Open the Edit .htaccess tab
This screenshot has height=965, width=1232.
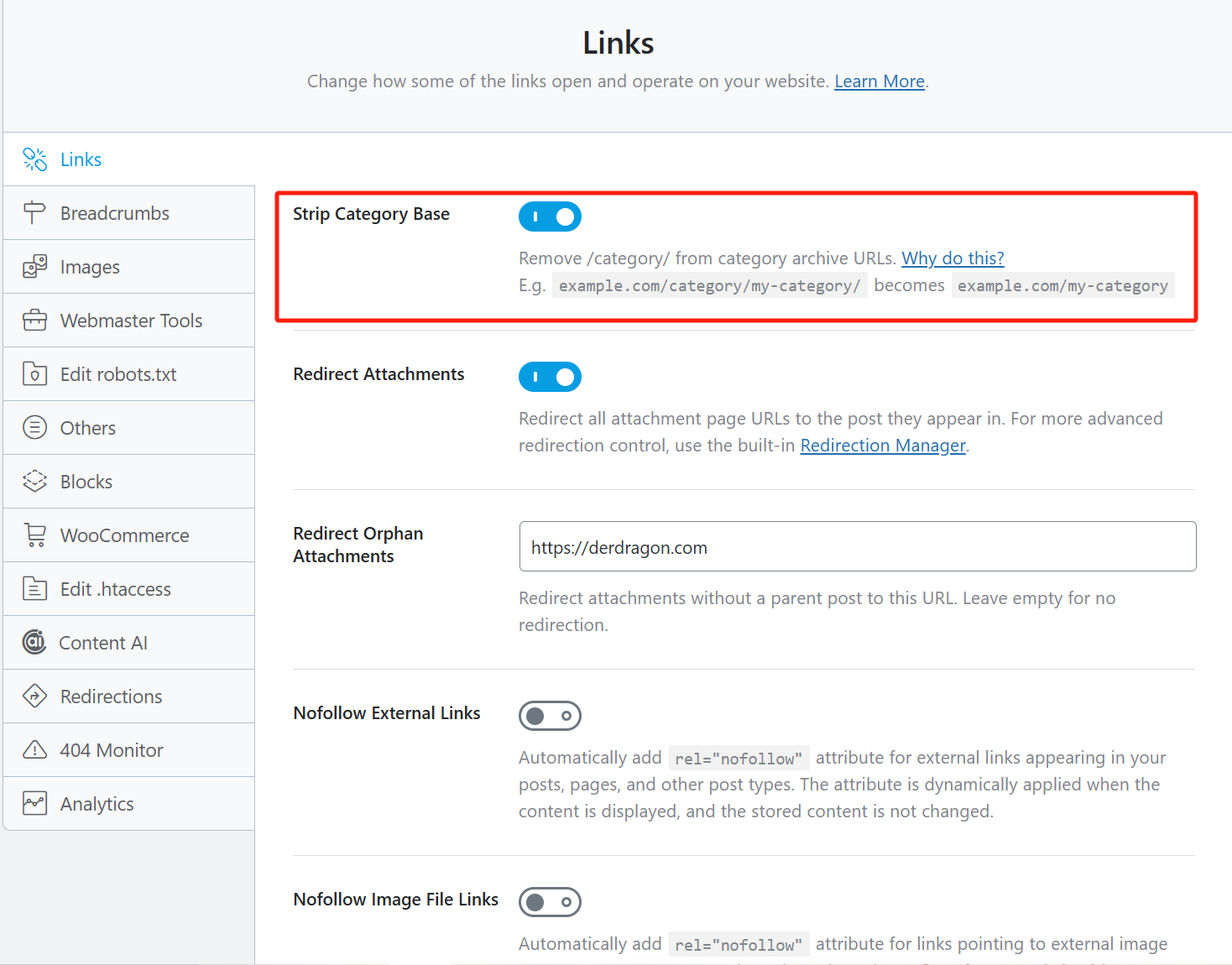click(x=116, y=589)
